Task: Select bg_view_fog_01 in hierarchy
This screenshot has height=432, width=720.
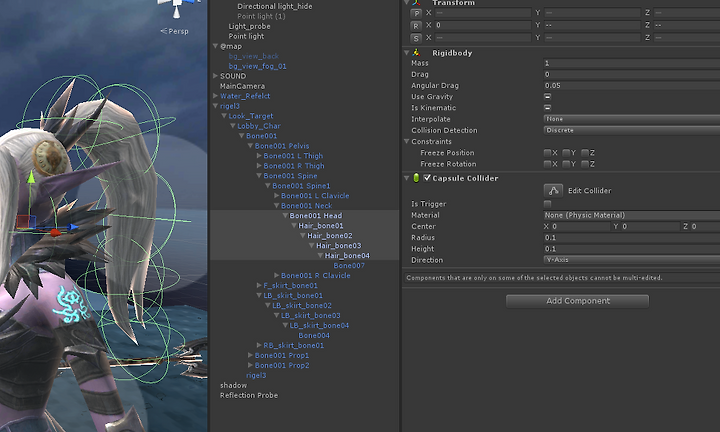Action: click(257, 66)
